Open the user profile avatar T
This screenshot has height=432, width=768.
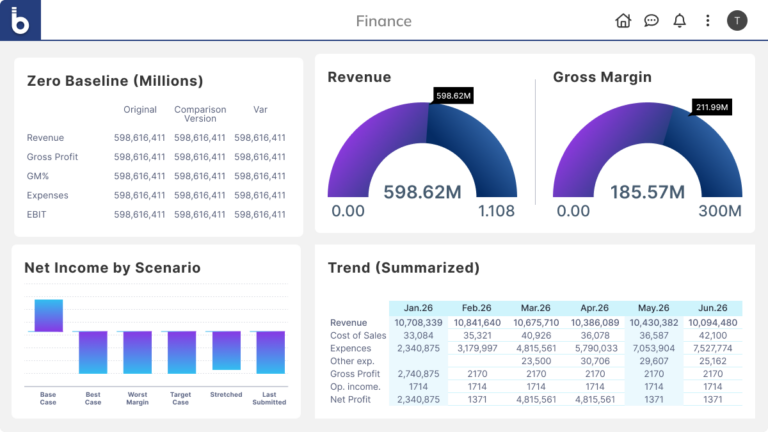pos(737,21)
